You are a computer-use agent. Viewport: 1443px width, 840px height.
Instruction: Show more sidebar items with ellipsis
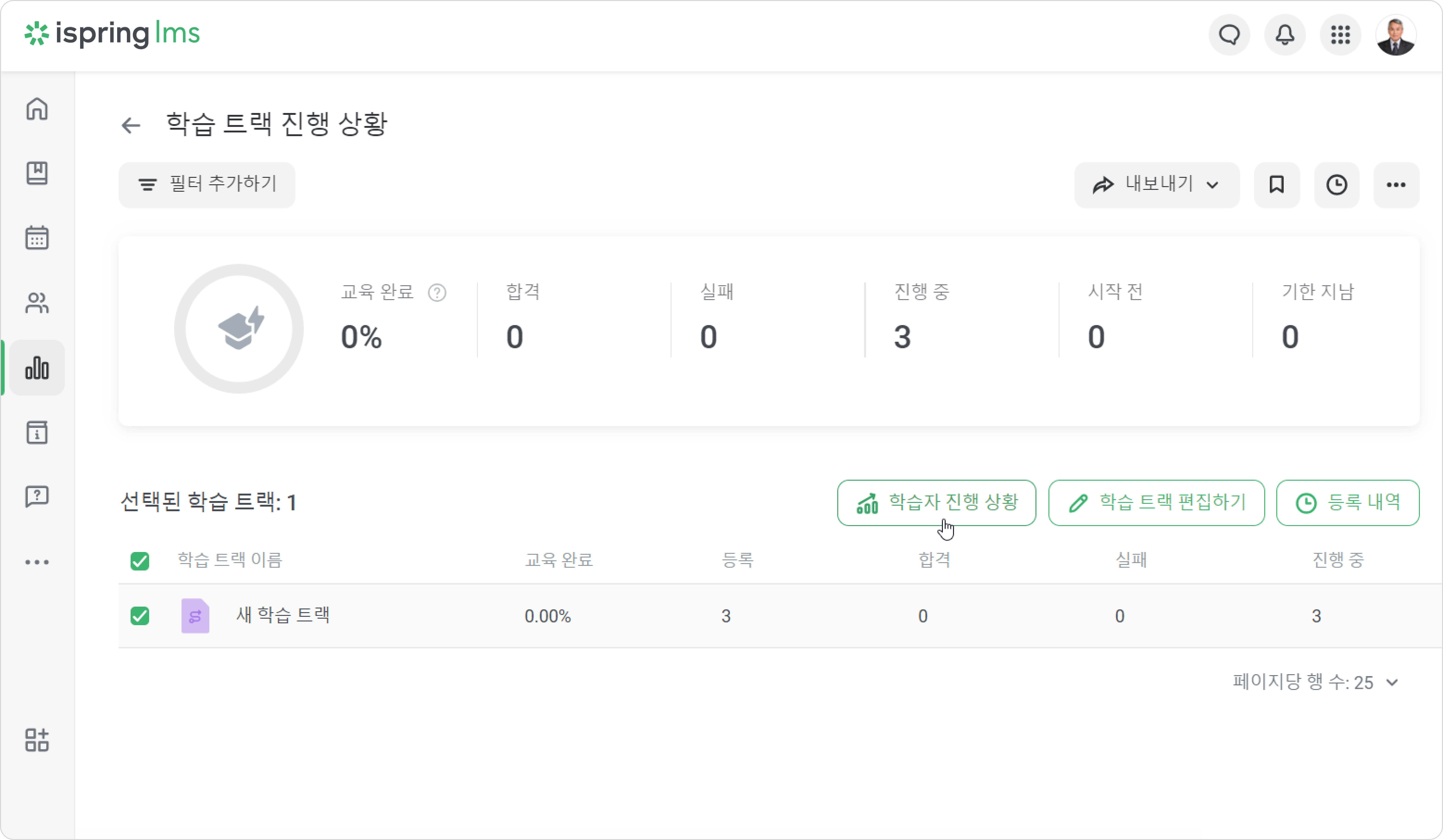tap(37, 562)
